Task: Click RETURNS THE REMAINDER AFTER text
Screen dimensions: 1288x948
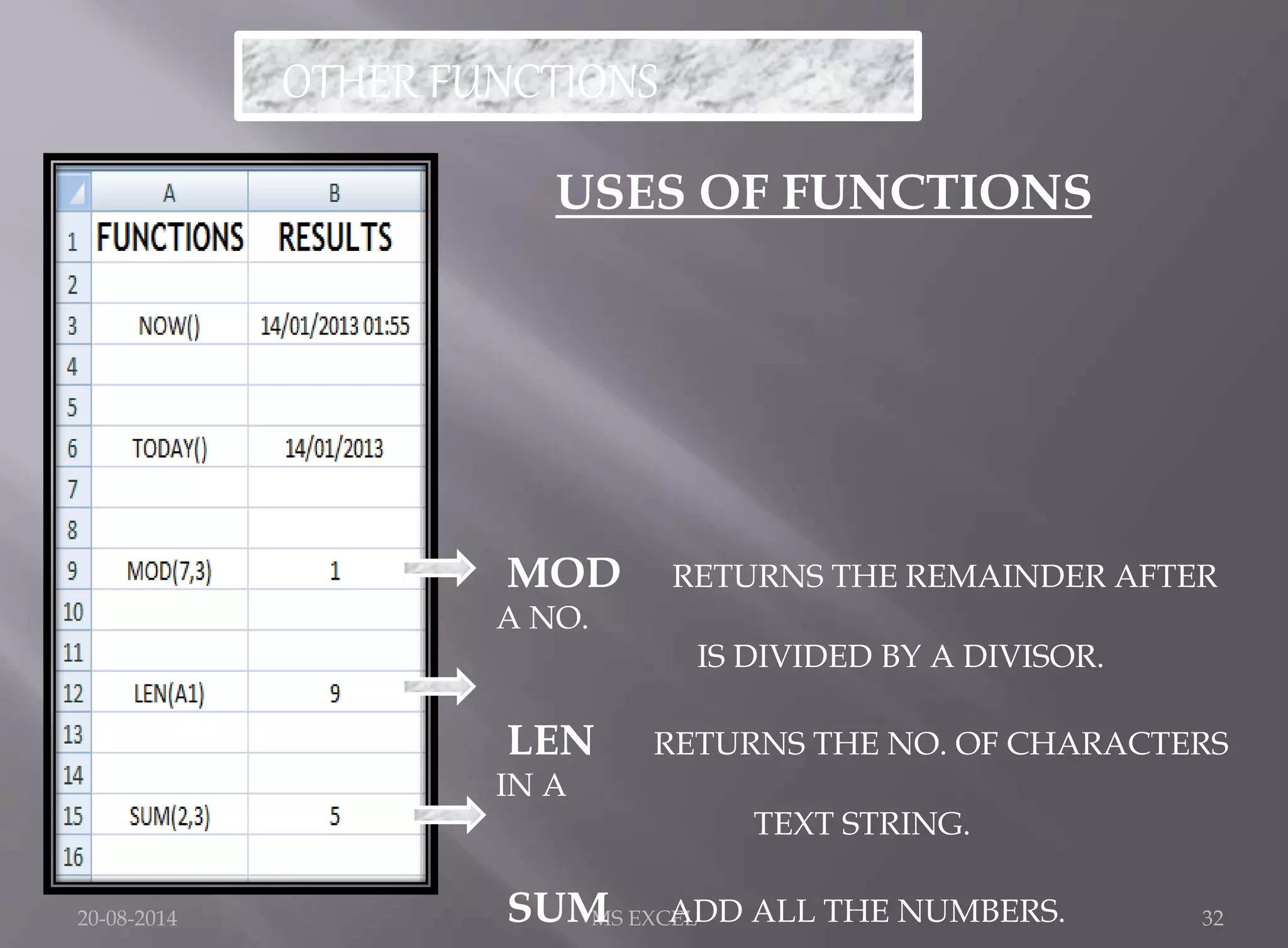Action: [x=945, y=576]
